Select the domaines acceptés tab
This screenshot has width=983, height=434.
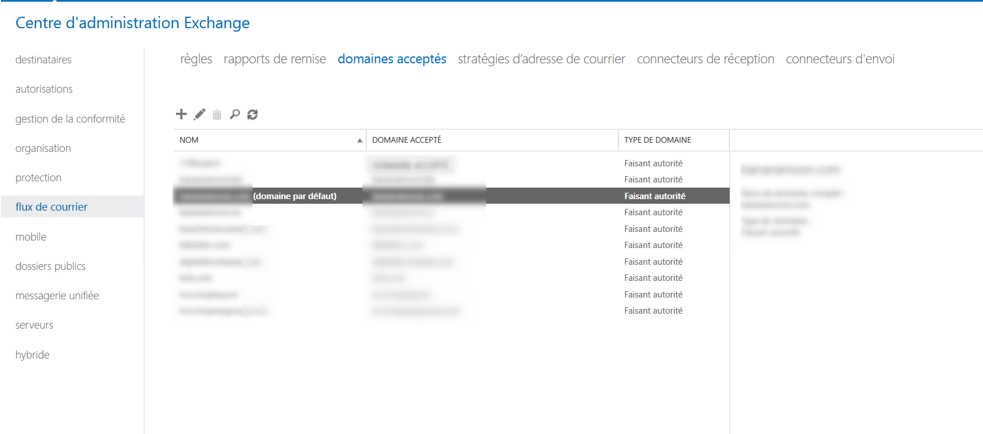click(x=392, y=59)
